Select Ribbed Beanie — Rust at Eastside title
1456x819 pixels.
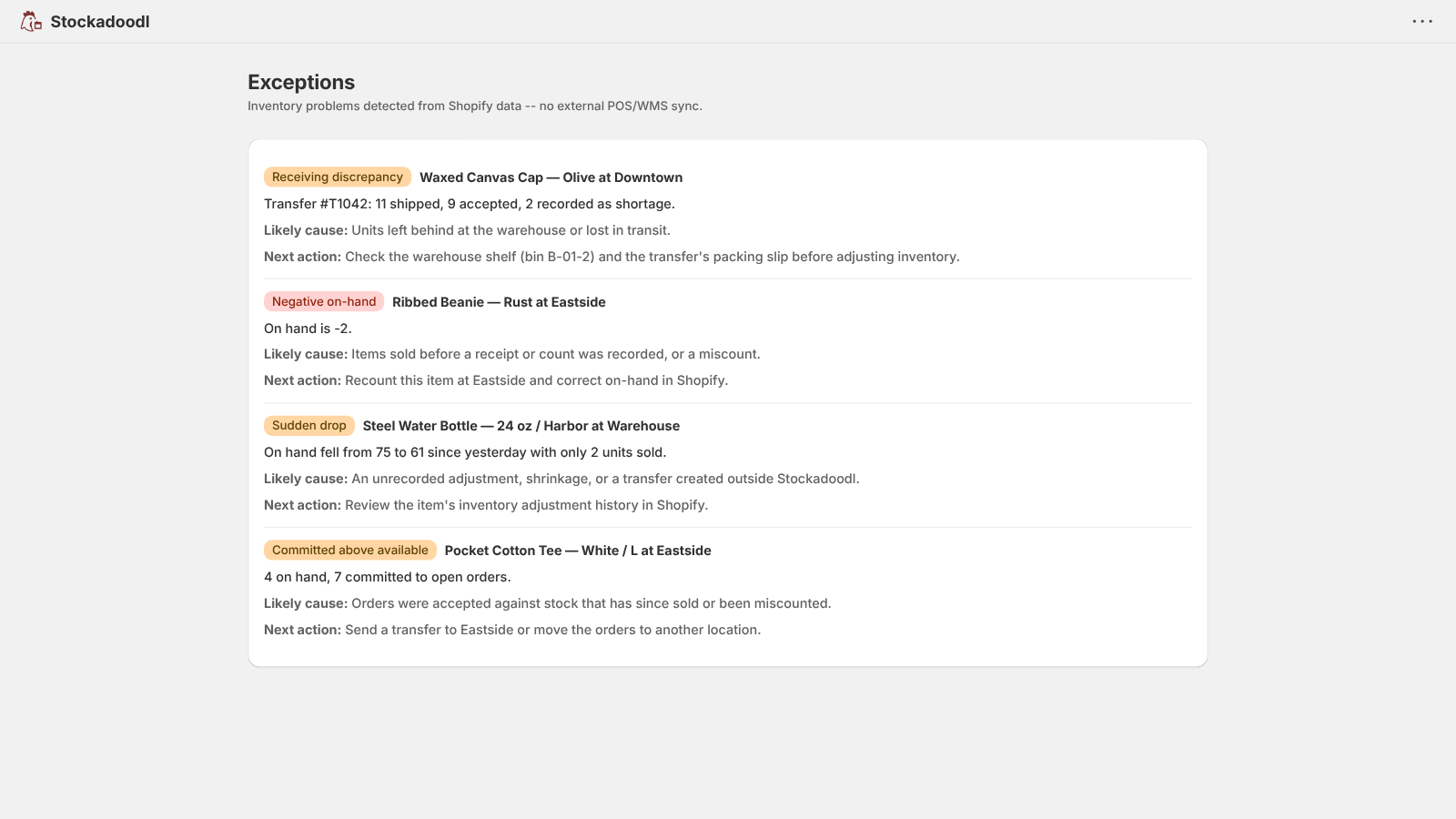[499, 302]
